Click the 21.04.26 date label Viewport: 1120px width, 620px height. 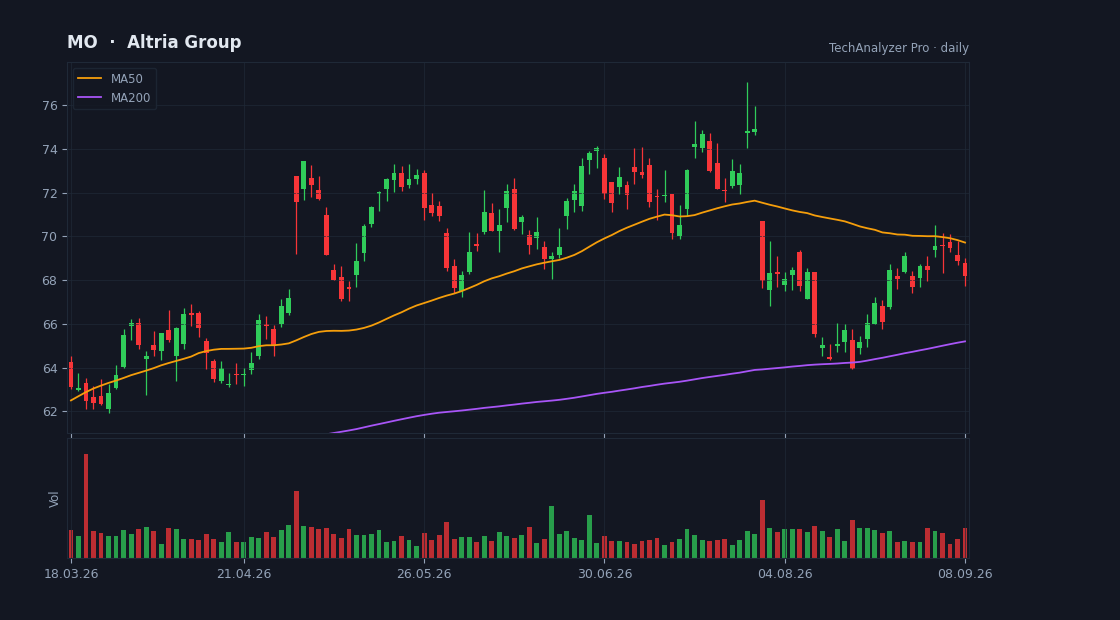click(x=244, y=574)
